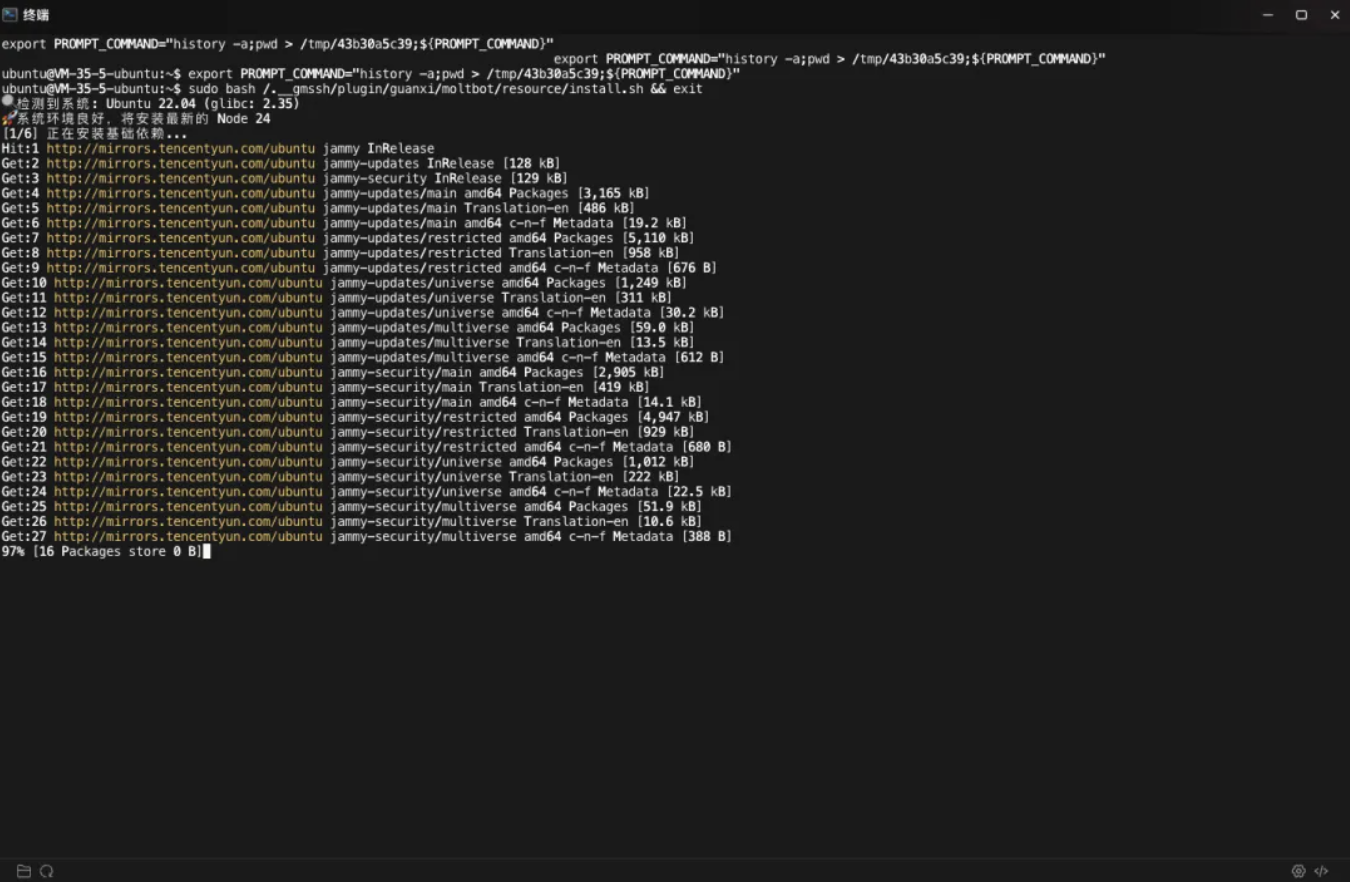Click the terminal app icon in title bar
1350x882 pixels.
pyautogui.click(x=10, y=15)
